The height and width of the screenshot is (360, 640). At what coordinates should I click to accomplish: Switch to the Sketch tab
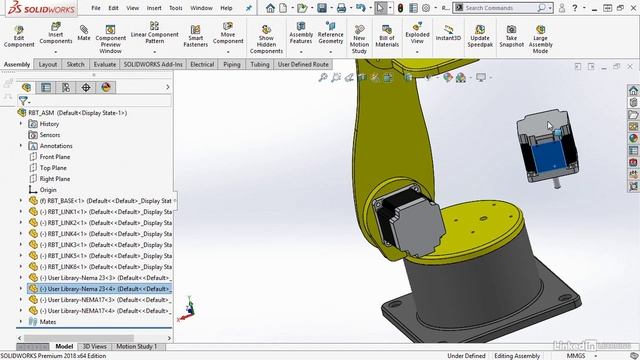[x=76, y=64]
